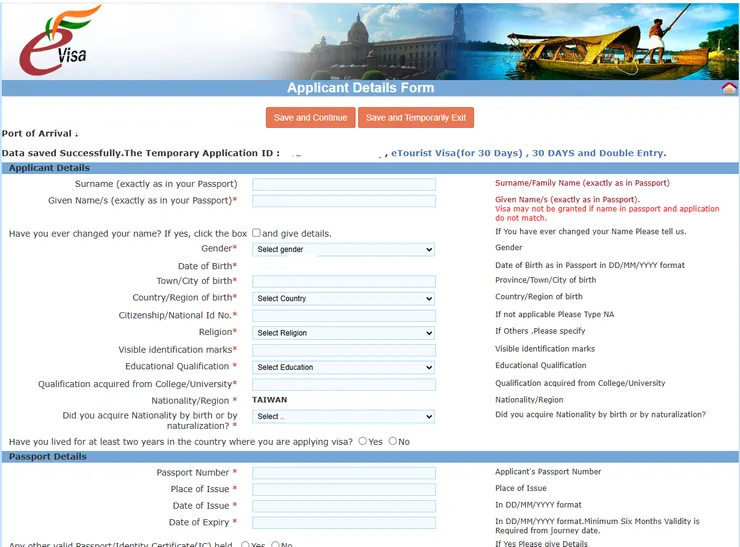Click 'Applicant Details Form' title
The image size is (740, 547).
pos(361,88)
